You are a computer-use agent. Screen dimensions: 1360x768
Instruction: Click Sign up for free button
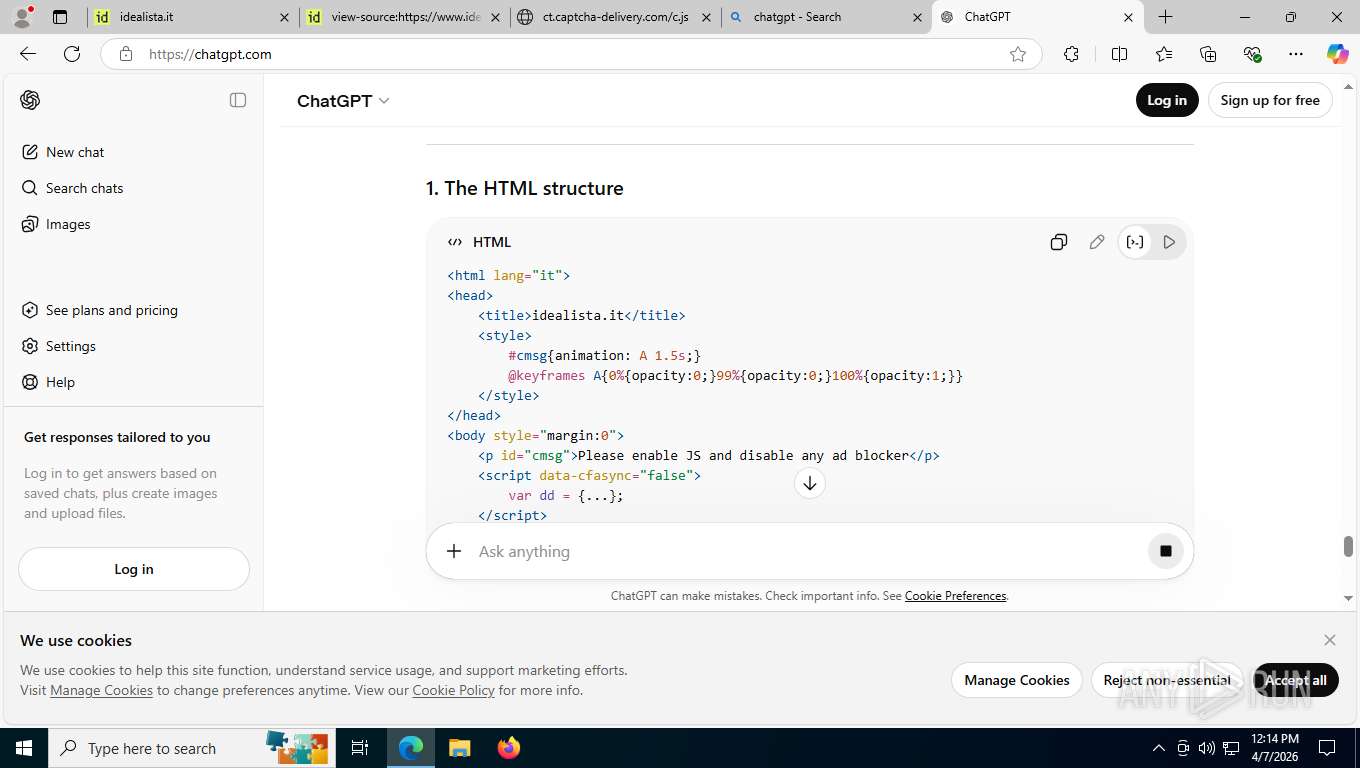1270,100
